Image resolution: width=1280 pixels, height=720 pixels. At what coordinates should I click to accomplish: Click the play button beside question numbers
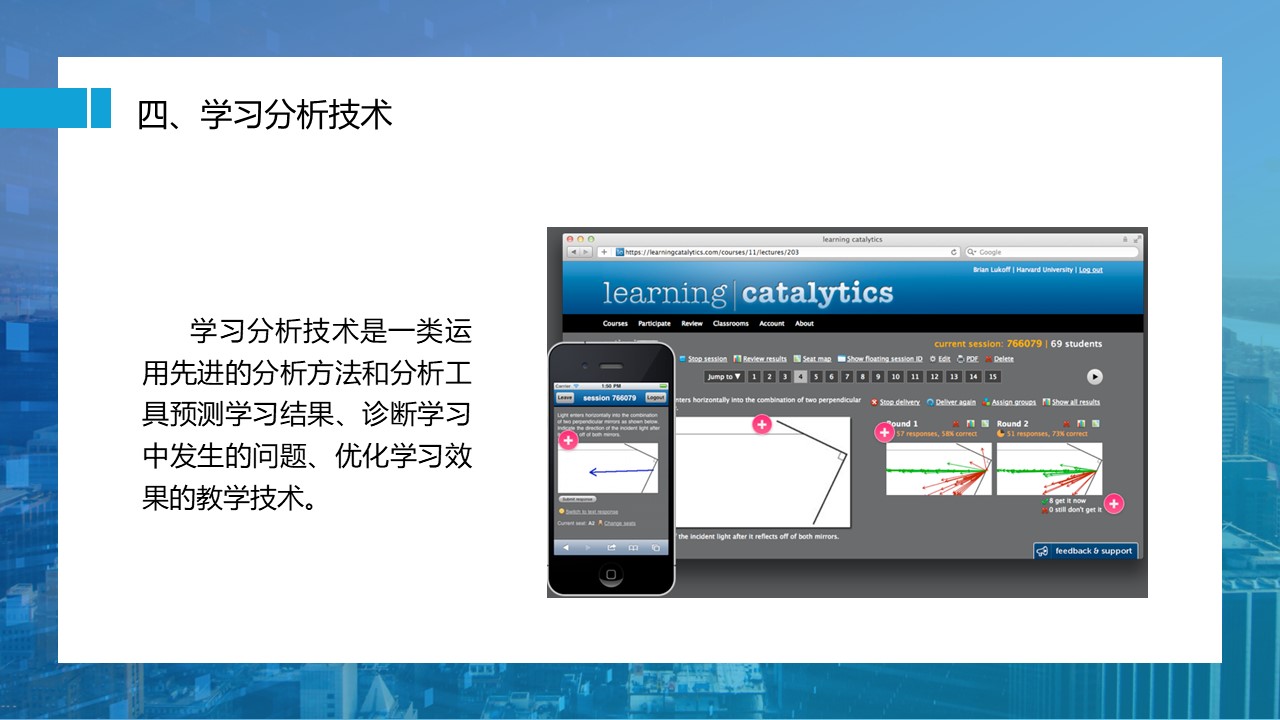click(1095, 377)
